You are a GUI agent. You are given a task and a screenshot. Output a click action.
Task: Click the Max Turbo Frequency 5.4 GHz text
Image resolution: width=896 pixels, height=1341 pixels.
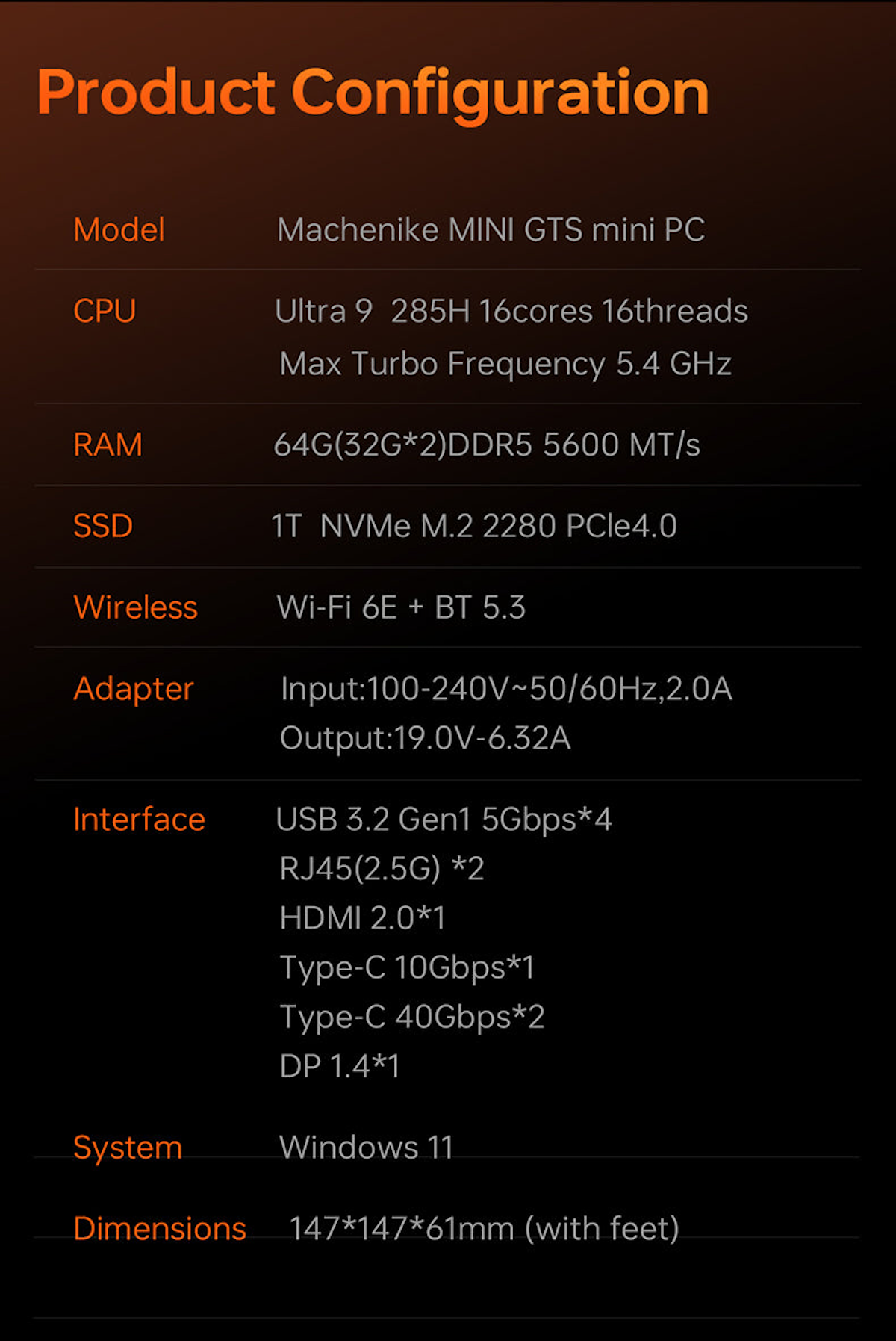click(x=505, y=364)
